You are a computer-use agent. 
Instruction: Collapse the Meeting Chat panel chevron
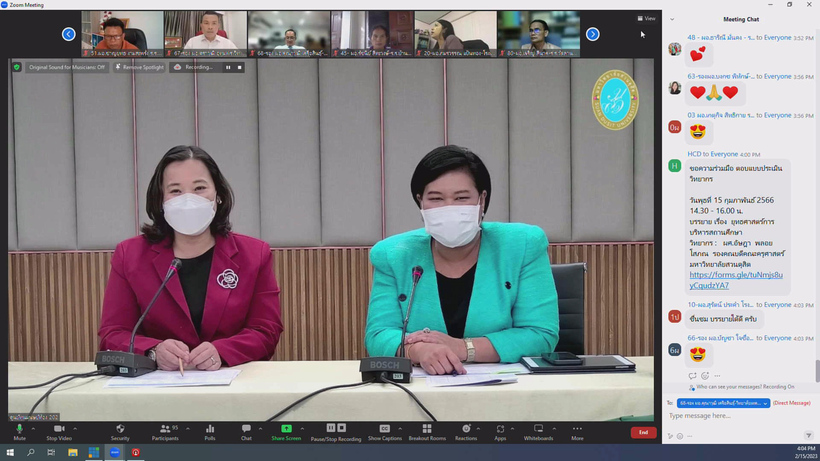click(x=672, y=19)
